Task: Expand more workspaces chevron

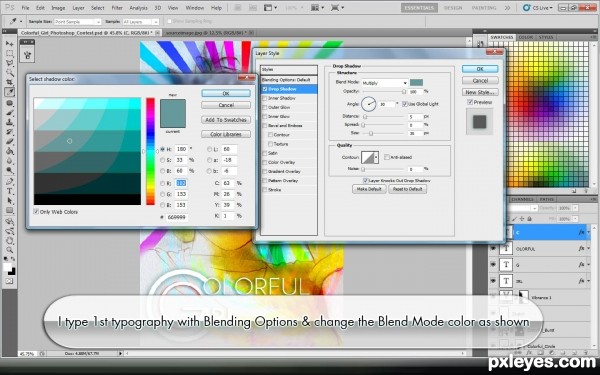Action: pos(507,8)
